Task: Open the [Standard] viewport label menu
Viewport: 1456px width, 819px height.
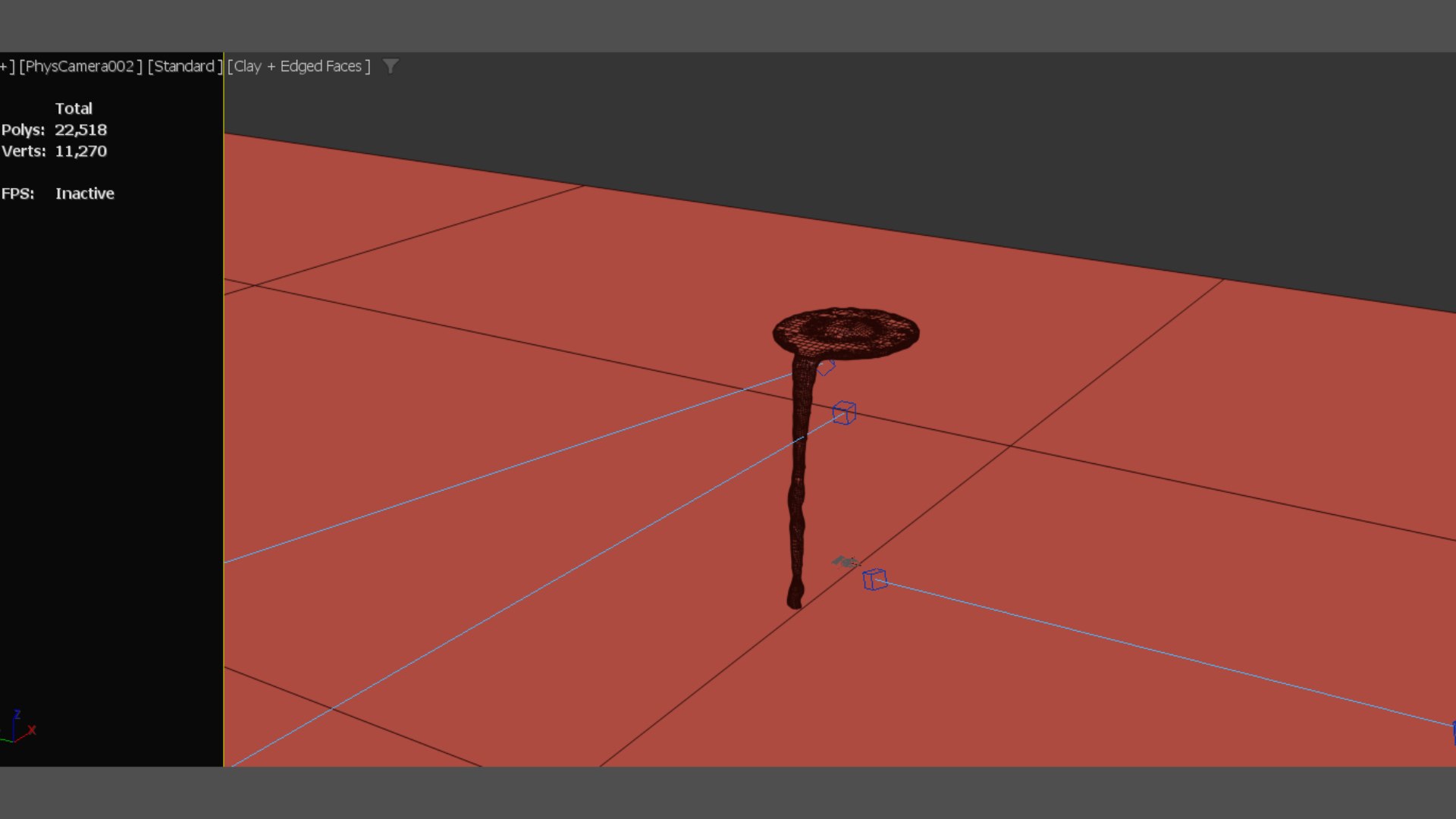Action: tap(185, 67)
